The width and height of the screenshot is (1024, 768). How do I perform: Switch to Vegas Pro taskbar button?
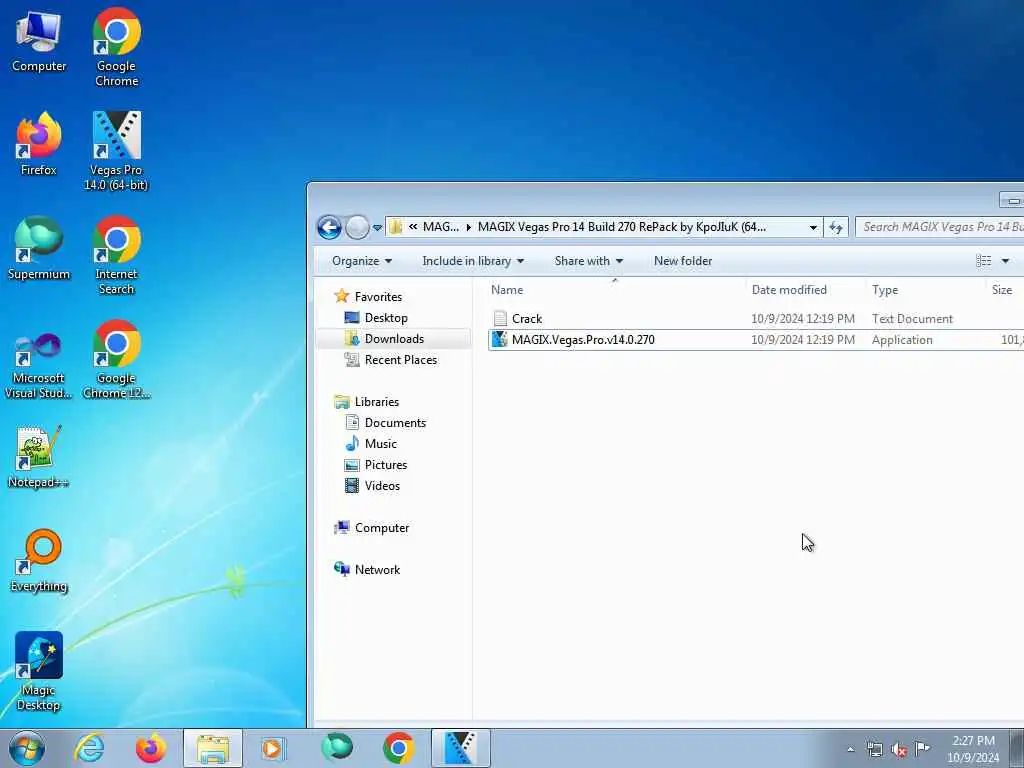460,748
